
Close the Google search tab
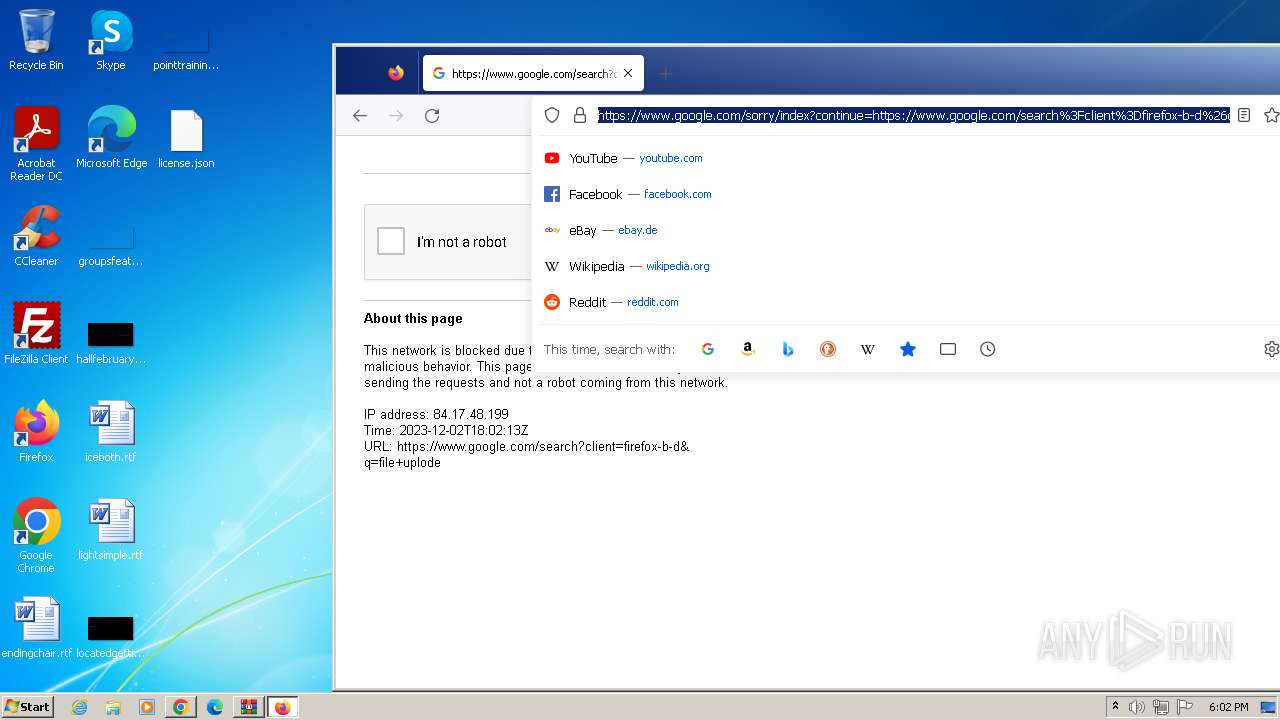[x=628, y=73]
